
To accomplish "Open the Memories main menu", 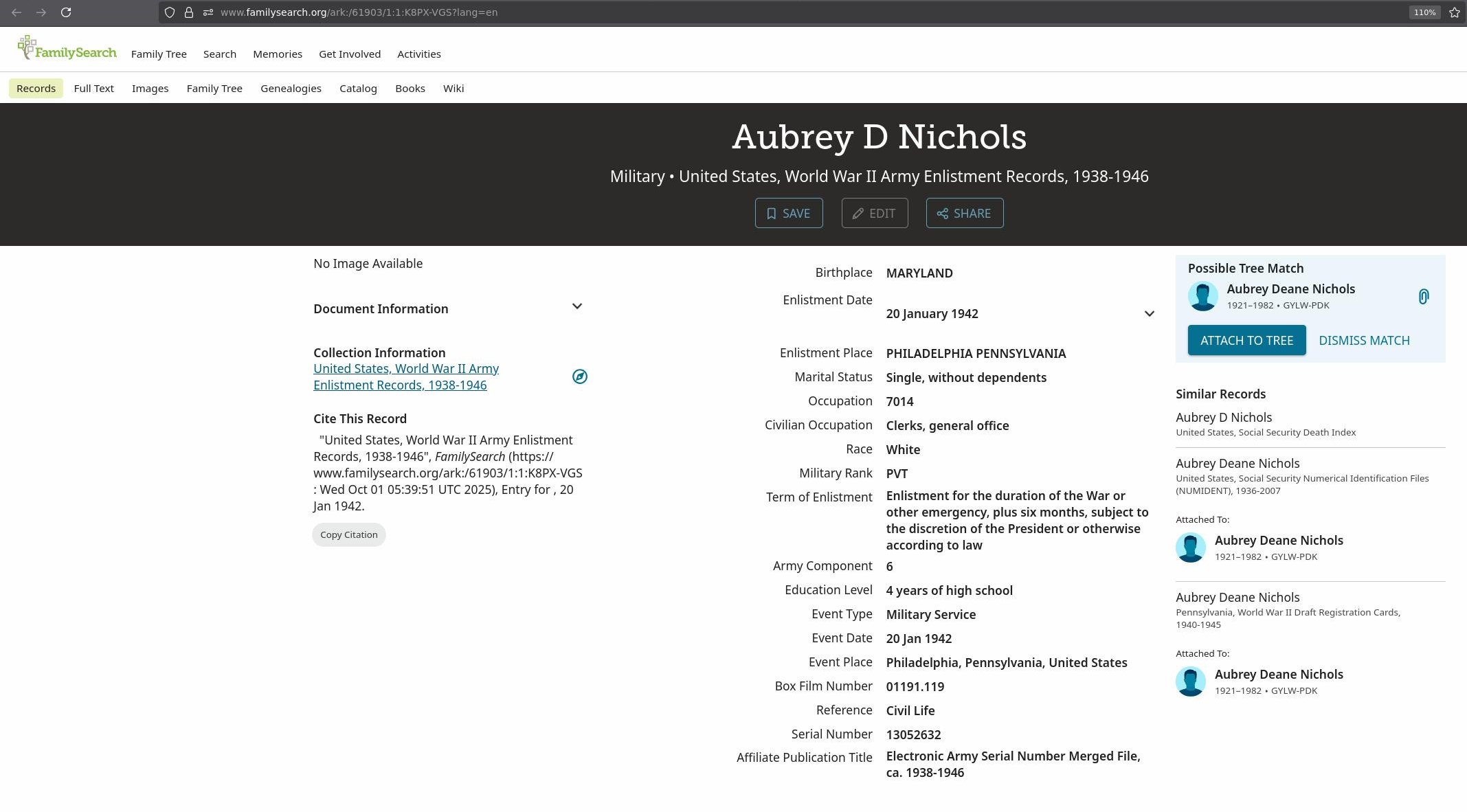I will (278, 54).
